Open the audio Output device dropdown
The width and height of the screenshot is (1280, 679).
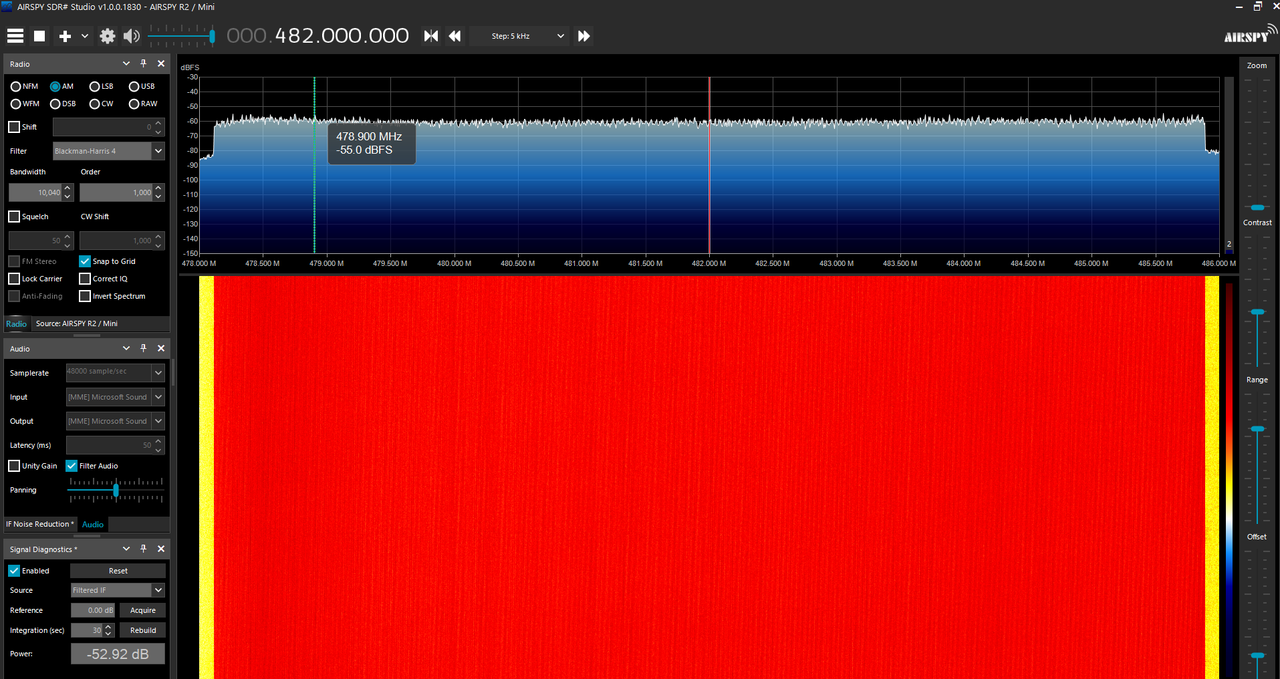[115, 421]
